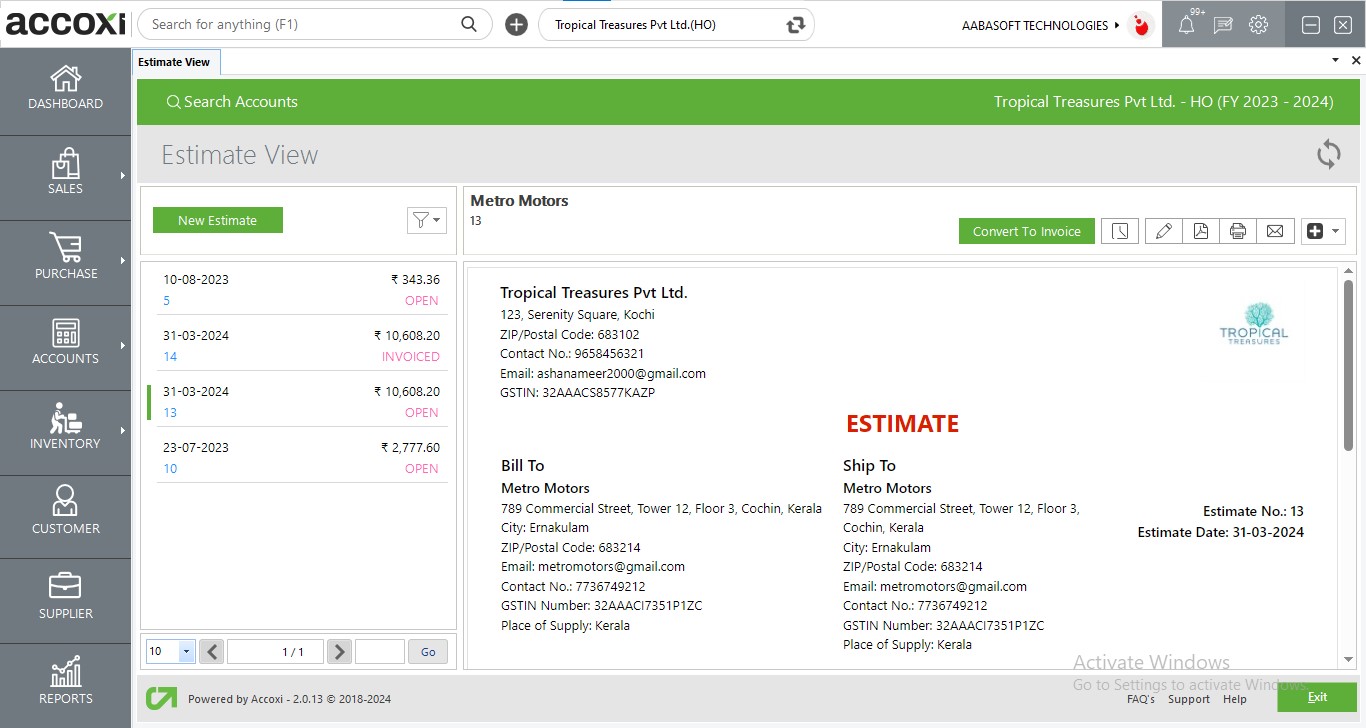Click the New Estimate button
Screen dimensions: 1366x728
pos(217,220)
